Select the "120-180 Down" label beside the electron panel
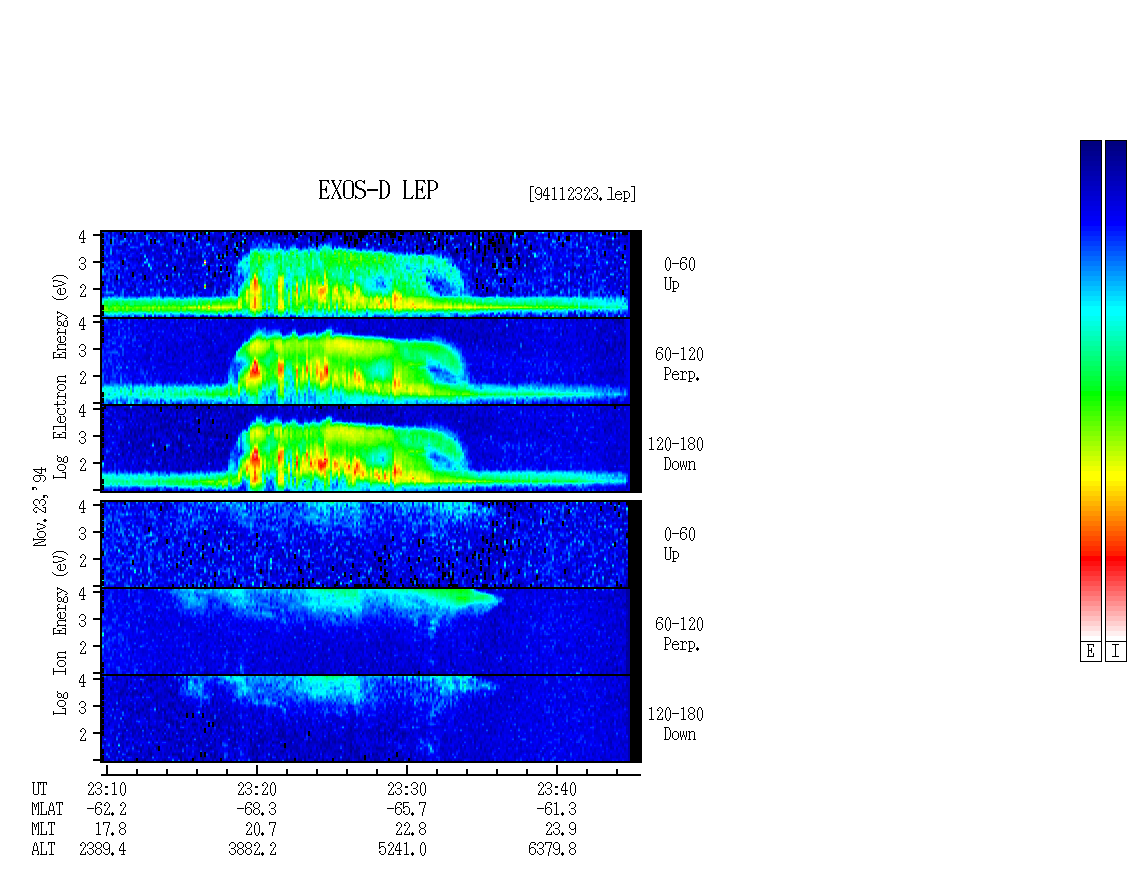Viewport: 1130px width, 875px height. click(x=676, y=454)
